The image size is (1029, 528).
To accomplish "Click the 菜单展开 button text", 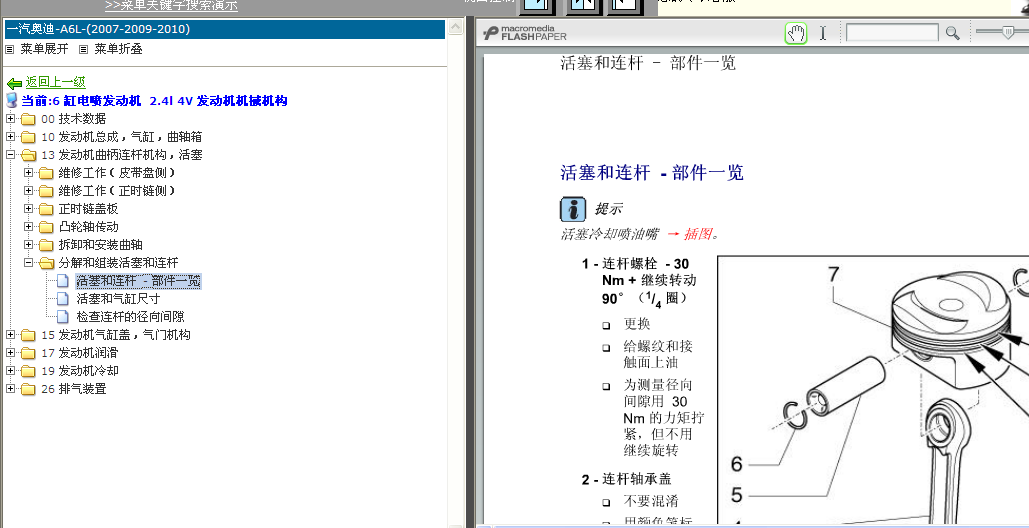I will [x=45, y=49].
